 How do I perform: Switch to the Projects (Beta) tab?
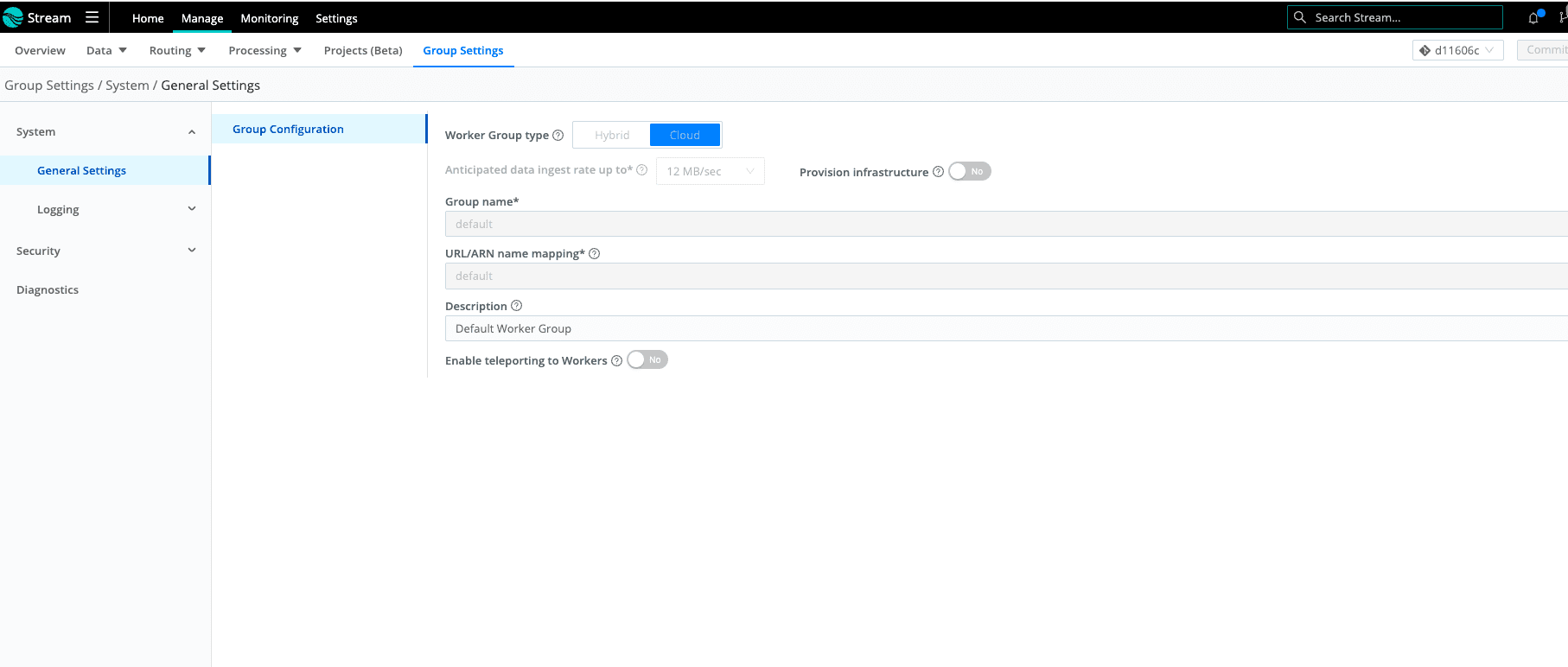(363, 50)
